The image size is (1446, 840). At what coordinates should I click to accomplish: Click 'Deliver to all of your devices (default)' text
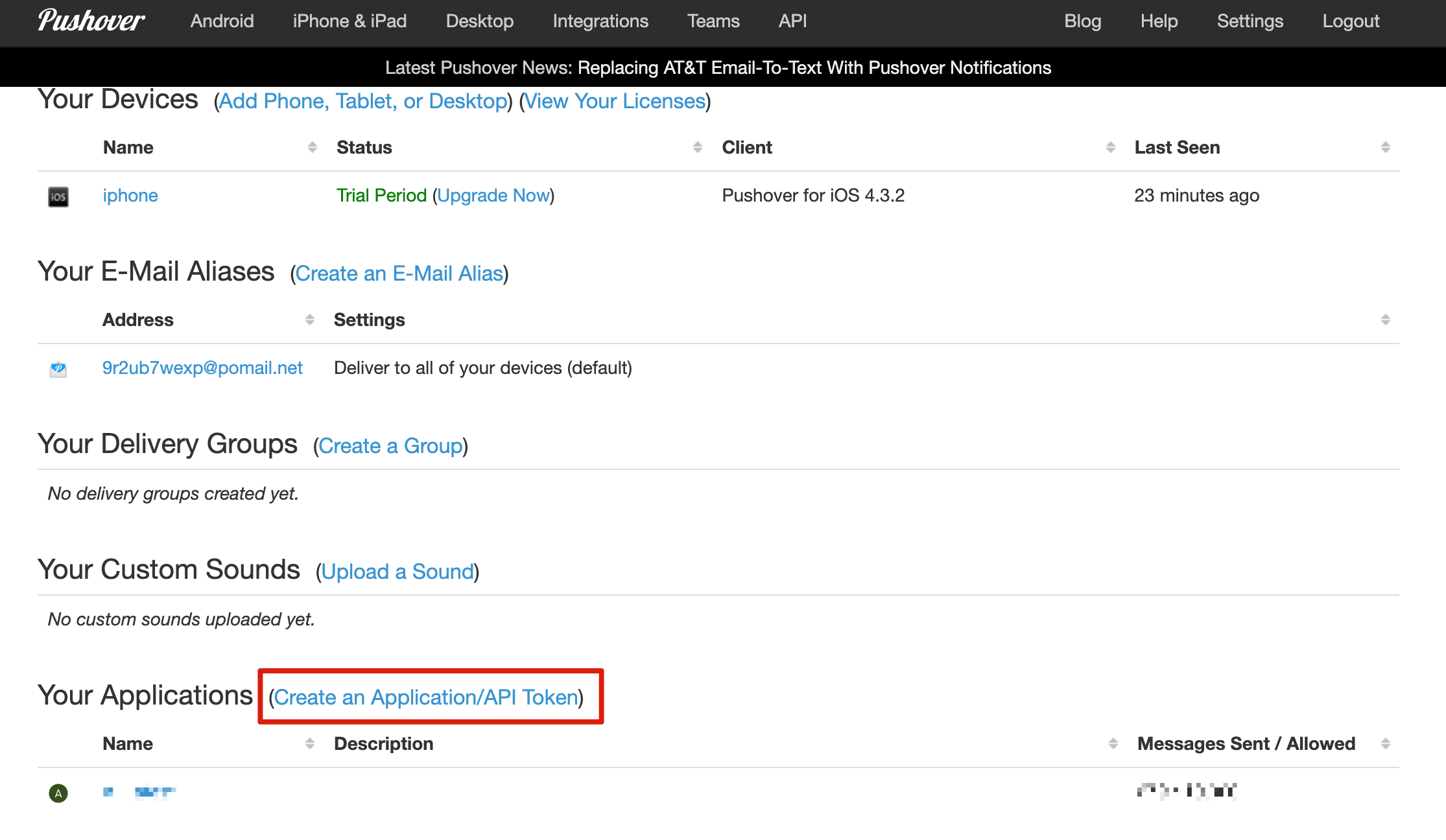pos(483,367)
